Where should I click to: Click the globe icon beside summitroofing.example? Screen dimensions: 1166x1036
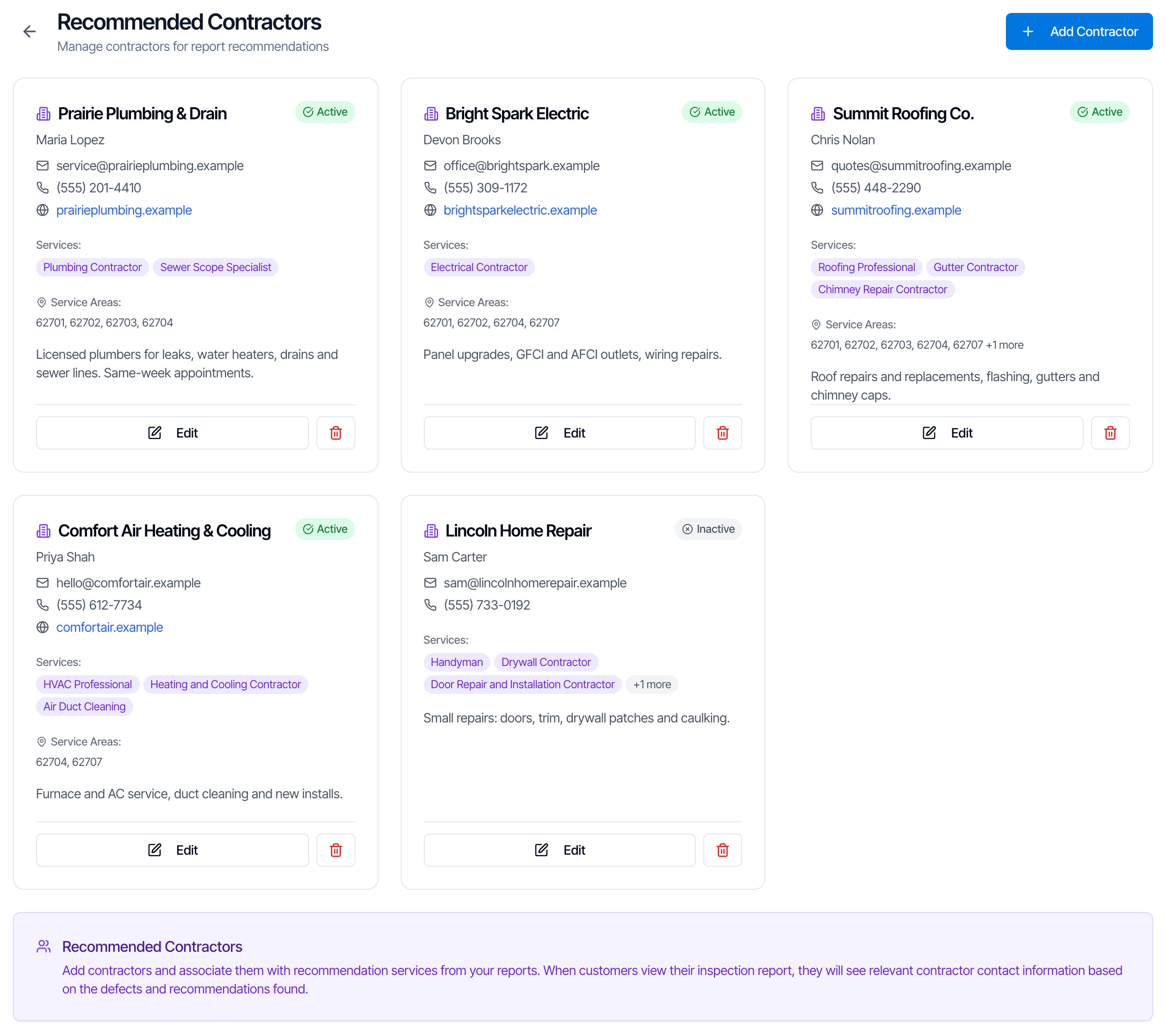[818, 210]
